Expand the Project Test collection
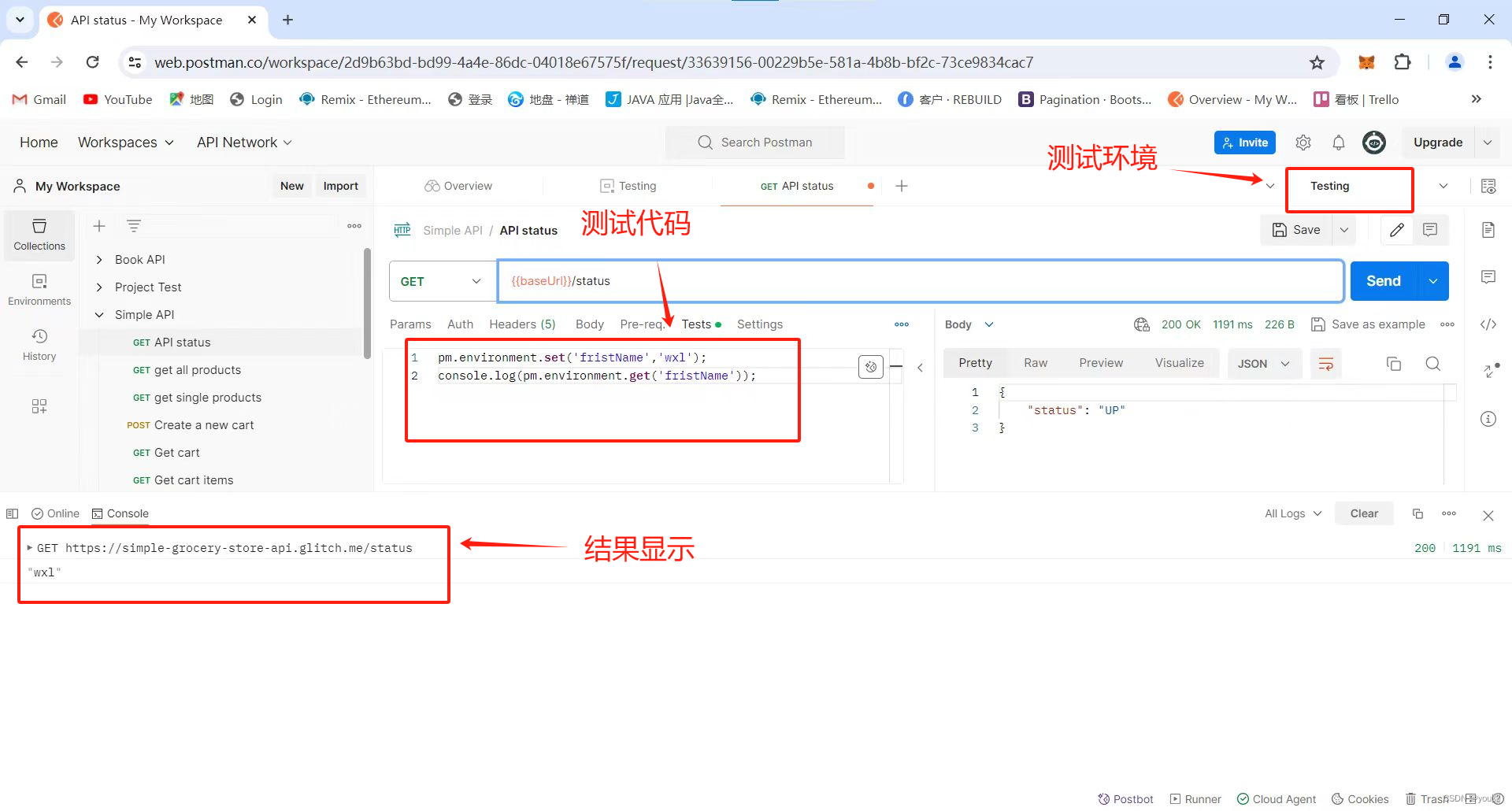This screenshot has width=1512, height=811. click(x=99, y=287)
